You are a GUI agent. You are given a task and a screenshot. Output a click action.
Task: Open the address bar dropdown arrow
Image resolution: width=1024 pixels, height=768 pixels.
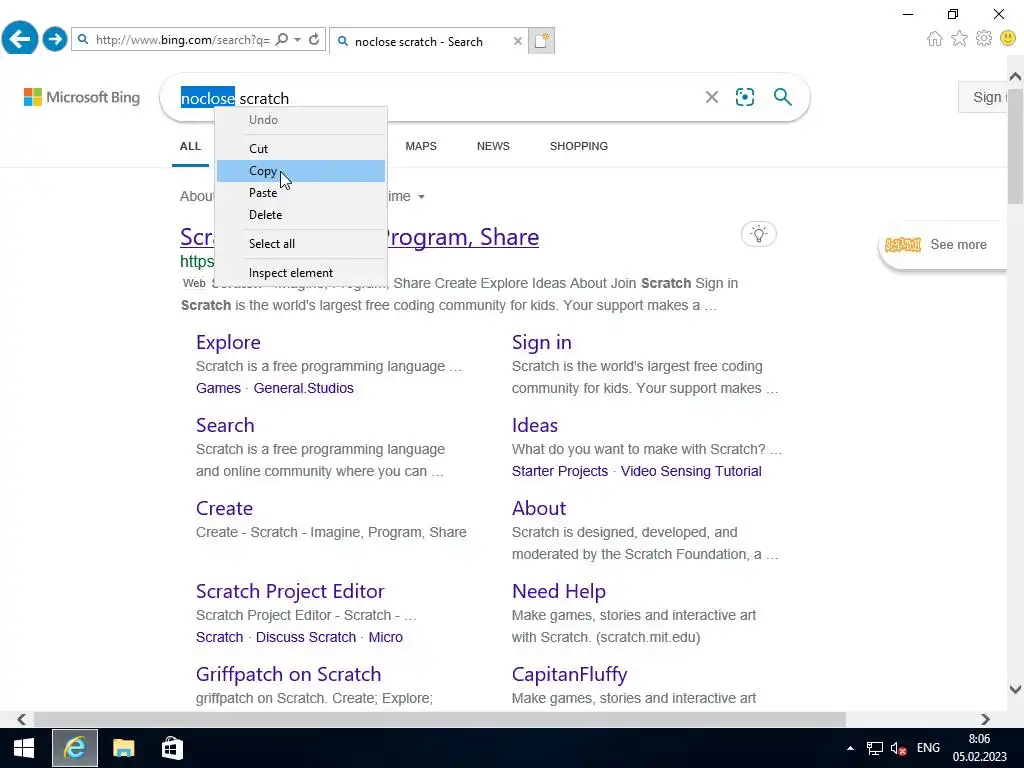coord(297,40)
